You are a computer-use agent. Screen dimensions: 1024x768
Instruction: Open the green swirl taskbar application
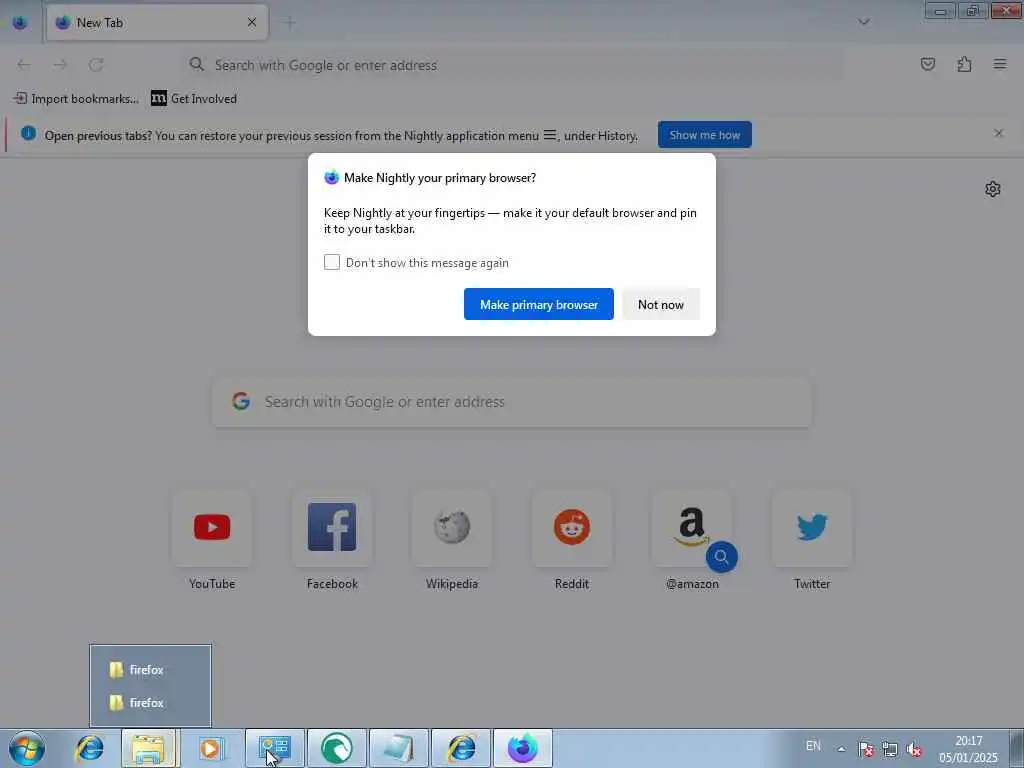[x=337, y=748]
